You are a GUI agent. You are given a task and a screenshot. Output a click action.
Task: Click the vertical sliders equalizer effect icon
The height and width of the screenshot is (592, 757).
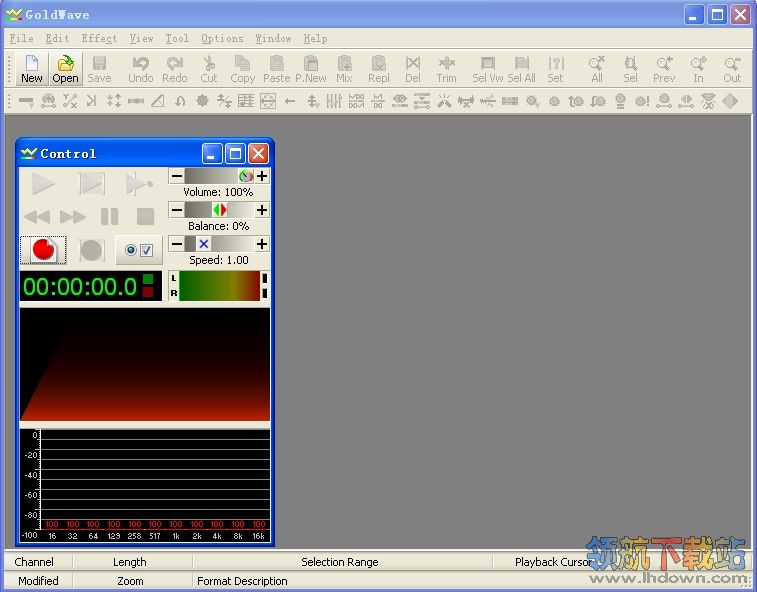pos(334,101)
